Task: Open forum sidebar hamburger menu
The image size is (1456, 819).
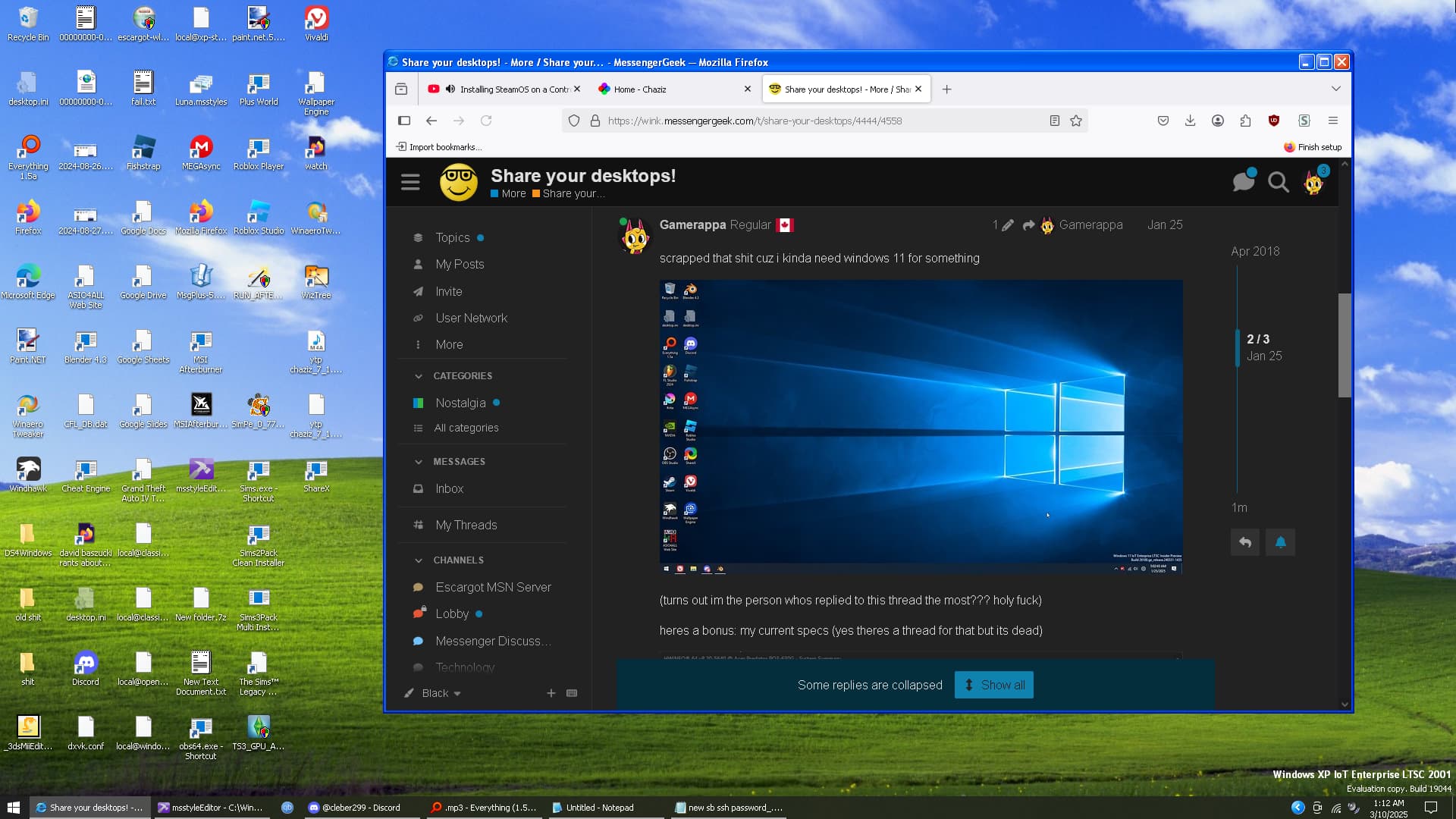Action: pos(410,182)
